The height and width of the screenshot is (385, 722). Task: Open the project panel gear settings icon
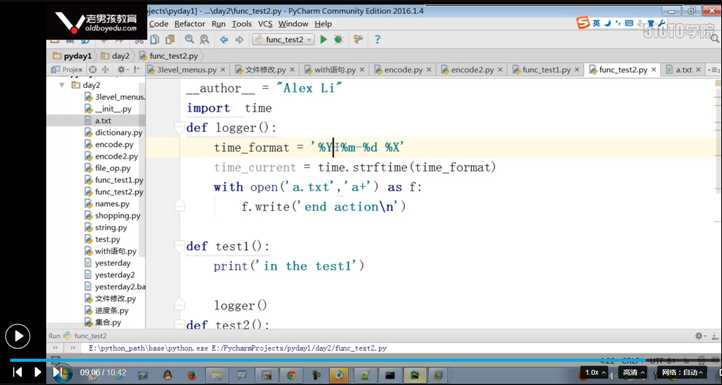click(121, 70)
